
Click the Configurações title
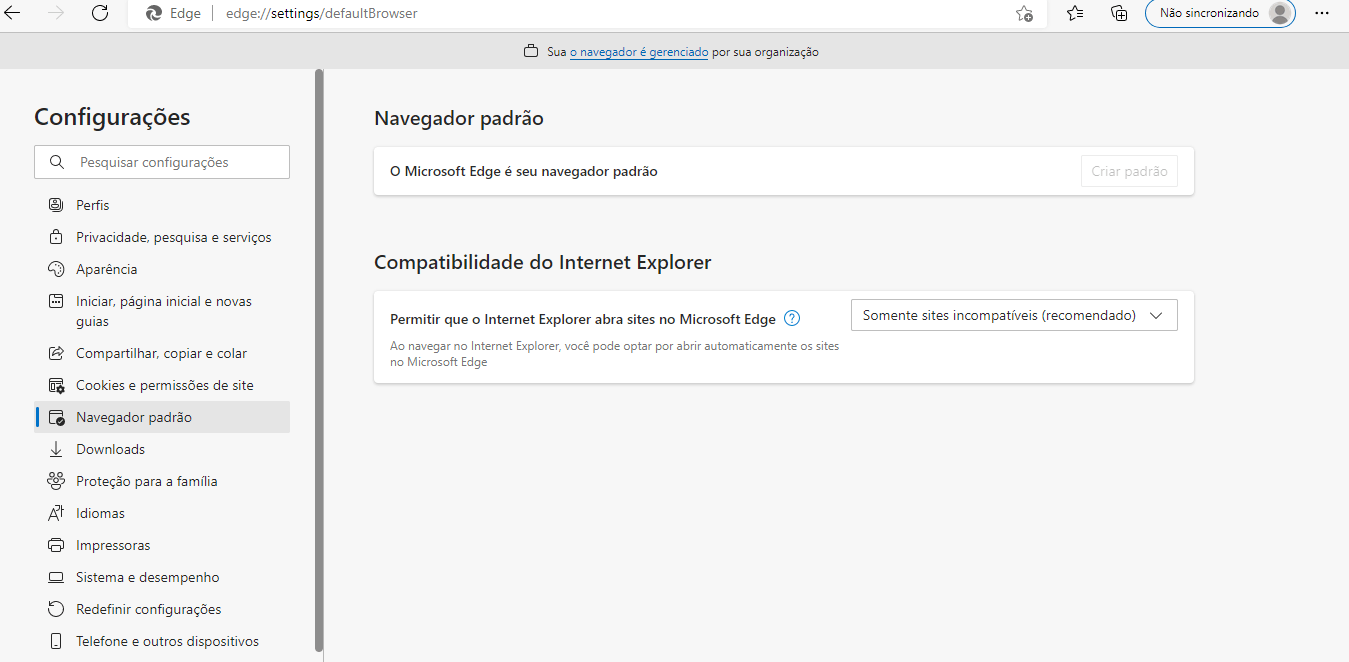[112, 117]
